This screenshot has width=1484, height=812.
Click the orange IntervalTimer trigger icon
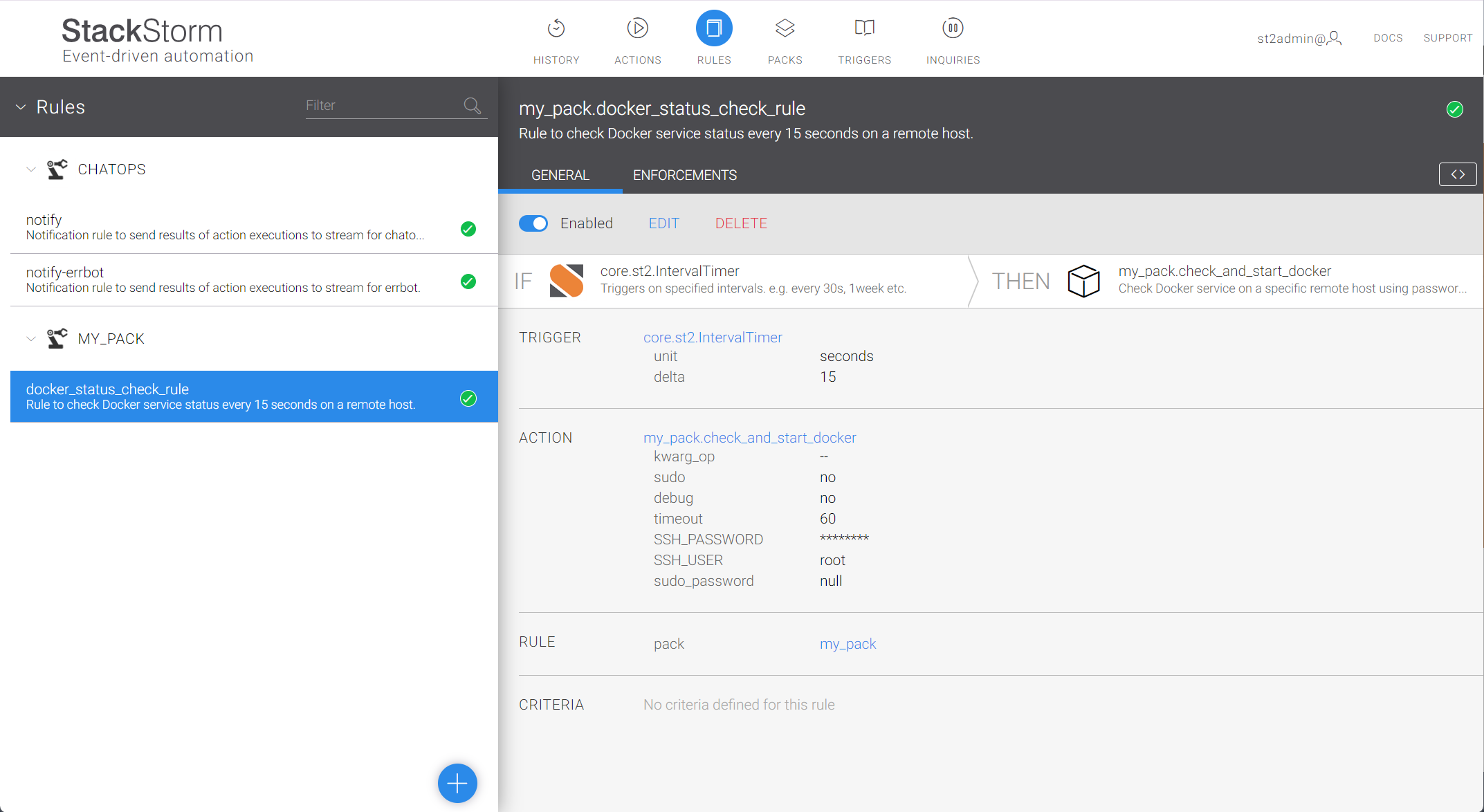click(x=567, y=281)
